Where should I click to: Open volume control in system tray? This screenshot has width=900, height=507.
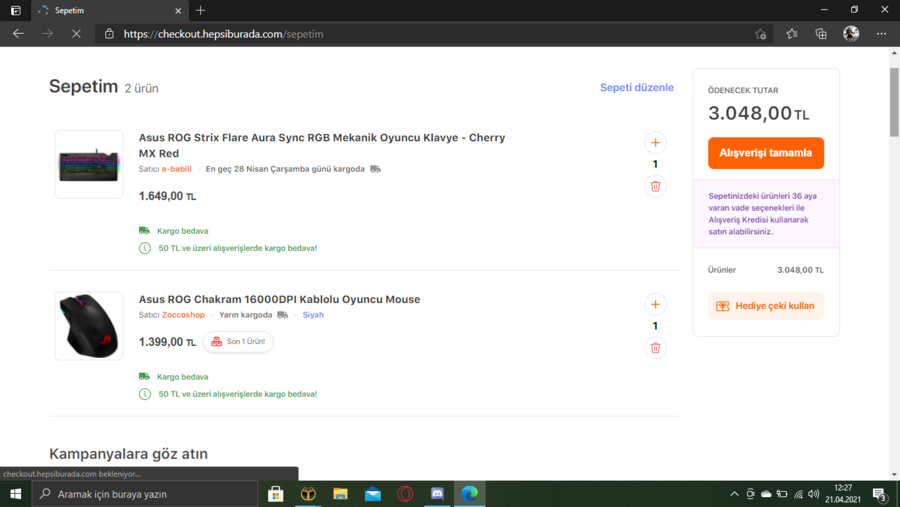[x=813, y=494]
